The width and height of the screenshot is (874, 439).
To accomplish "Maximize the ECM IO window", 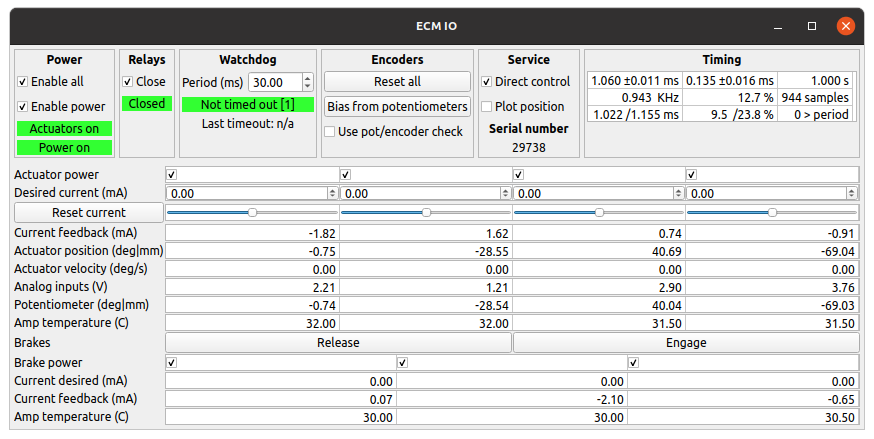I will [x=812, y=26].
